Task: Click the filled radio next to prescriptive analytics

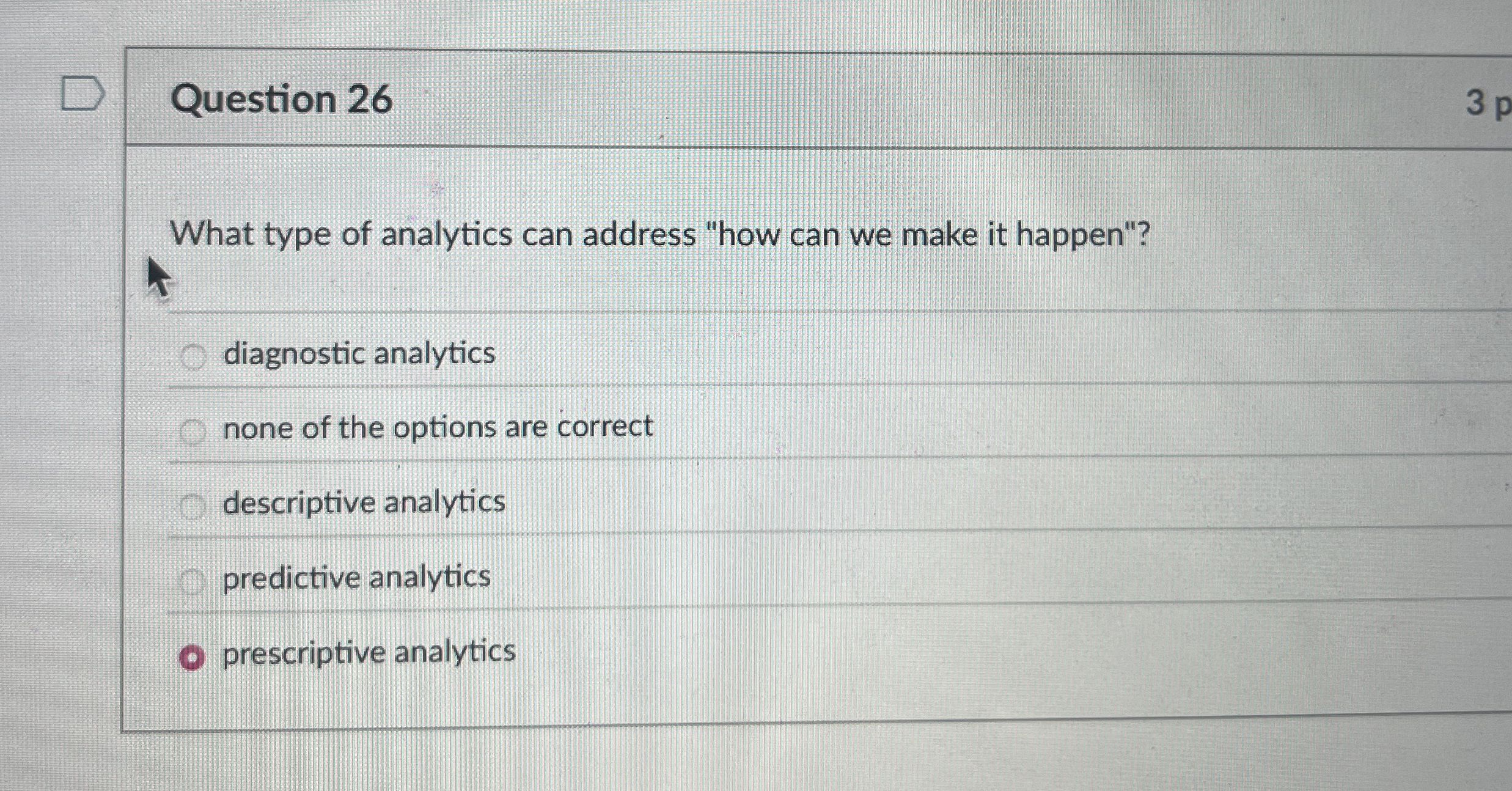Action: pyautogui.click(x=191, y=656)
